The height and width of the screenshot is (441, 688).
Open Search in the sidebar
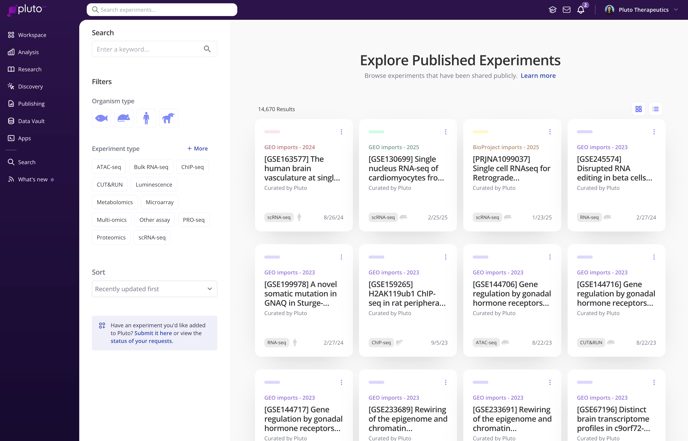pos(22,162)
